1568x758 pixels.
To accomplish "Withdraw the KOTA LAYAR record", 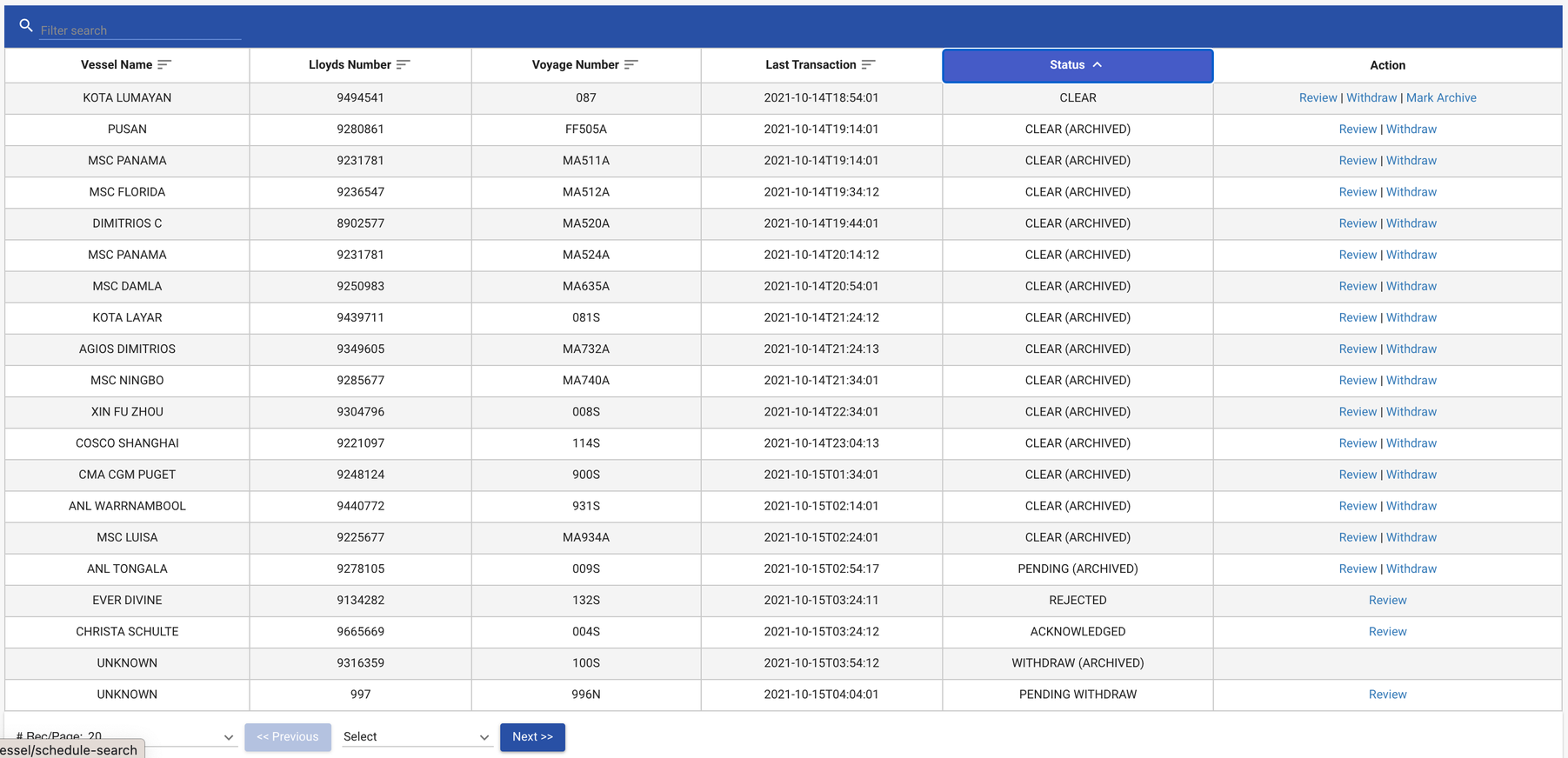I will pyautogui.click(x=1411, y=317).
